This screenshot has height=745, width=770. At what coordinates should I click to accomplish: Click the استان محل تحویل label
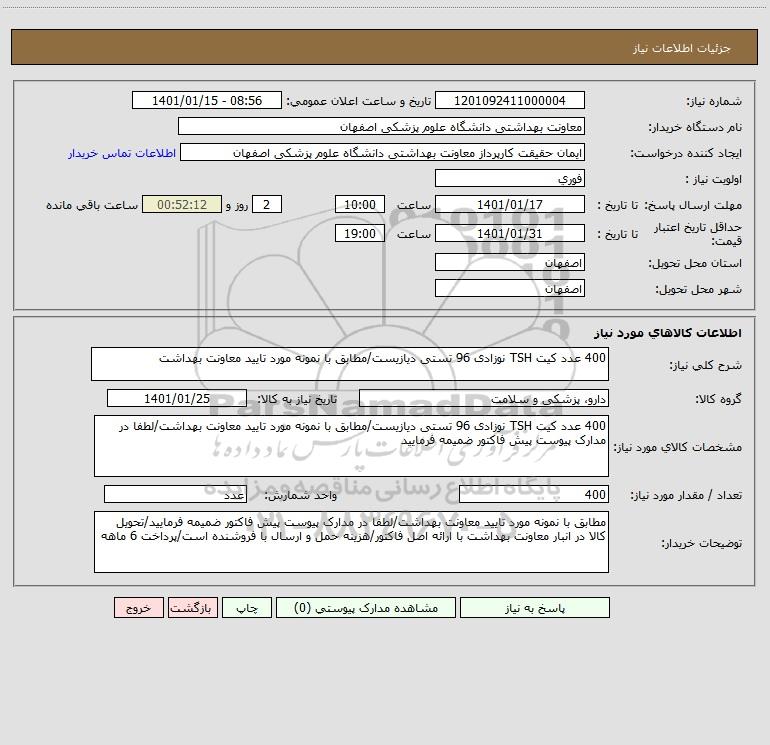pyautogui.click(x=695, y=264)
